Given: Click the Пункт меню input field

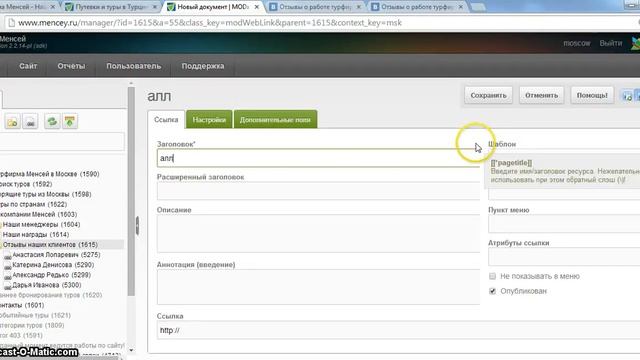Looking at the screenshot, I should tap(564, 224).
